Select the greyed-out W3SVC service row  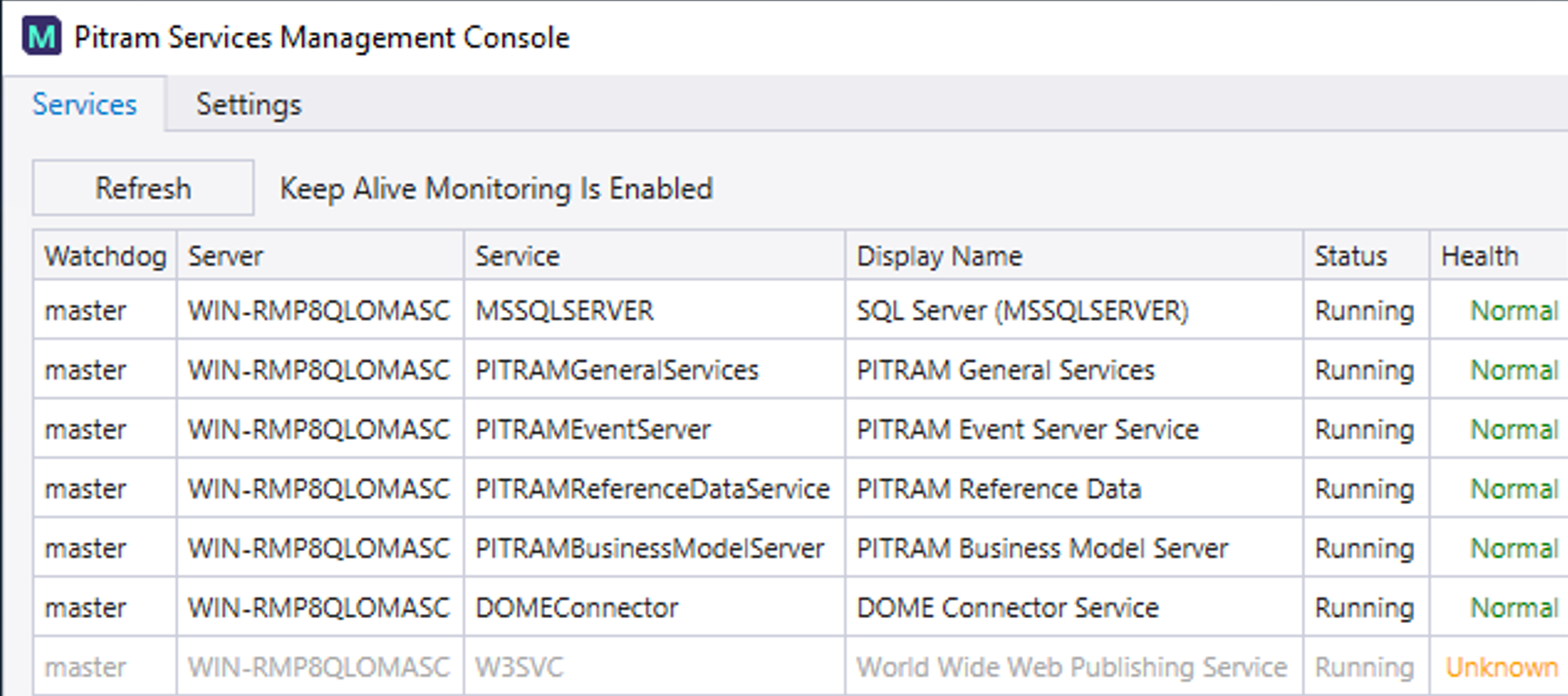click(x=519, y=667)
